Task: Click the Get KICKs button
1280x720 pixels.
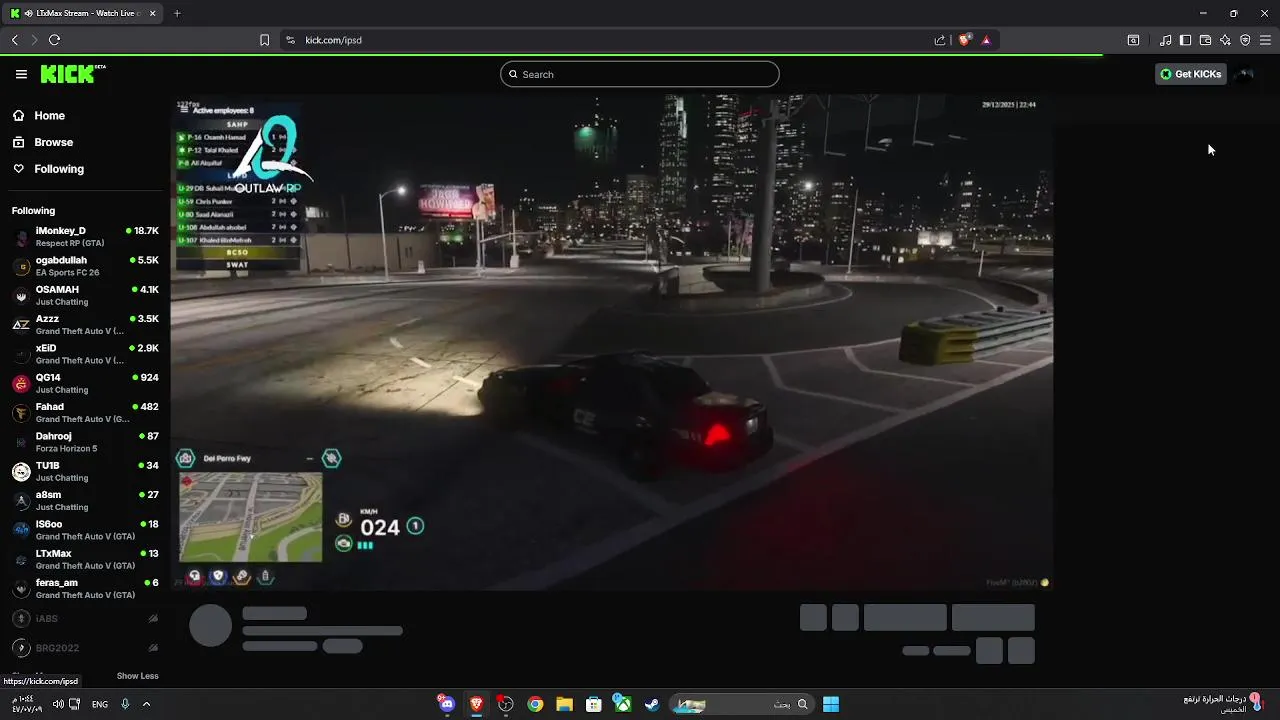Action: coord(1190,74)
